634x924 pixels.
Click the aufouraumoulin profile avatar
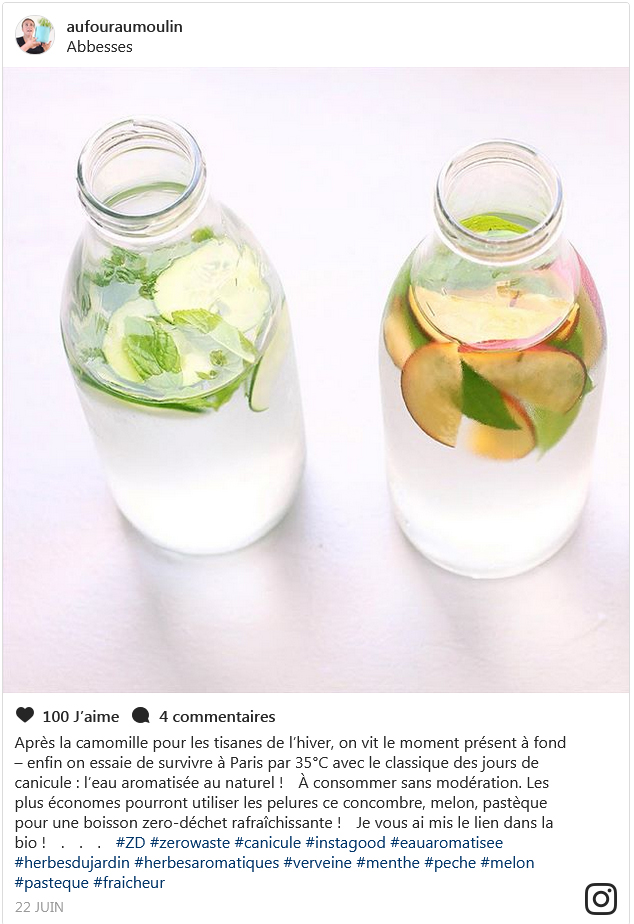[35, 35]
